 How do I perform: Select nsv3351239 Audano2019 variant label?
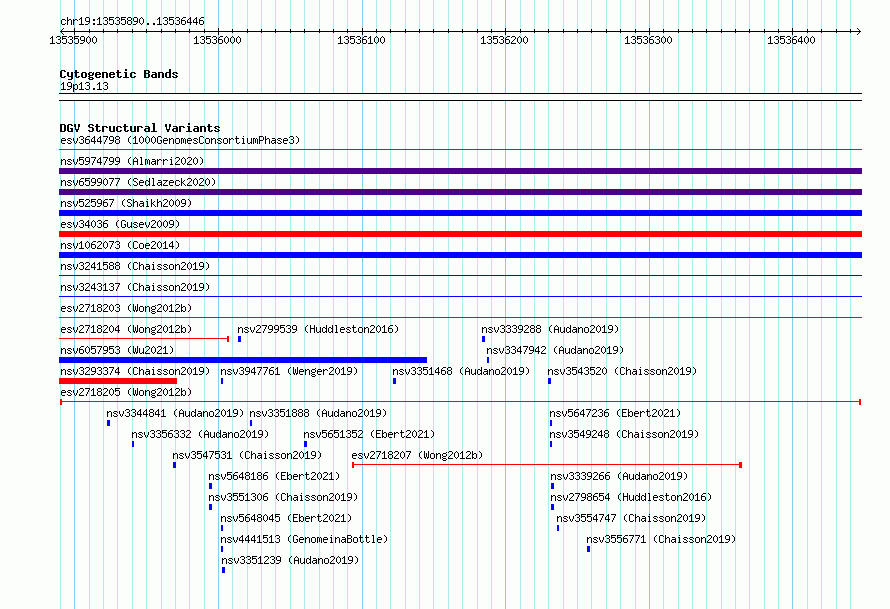pyautogui.click(x=290, y=560)
